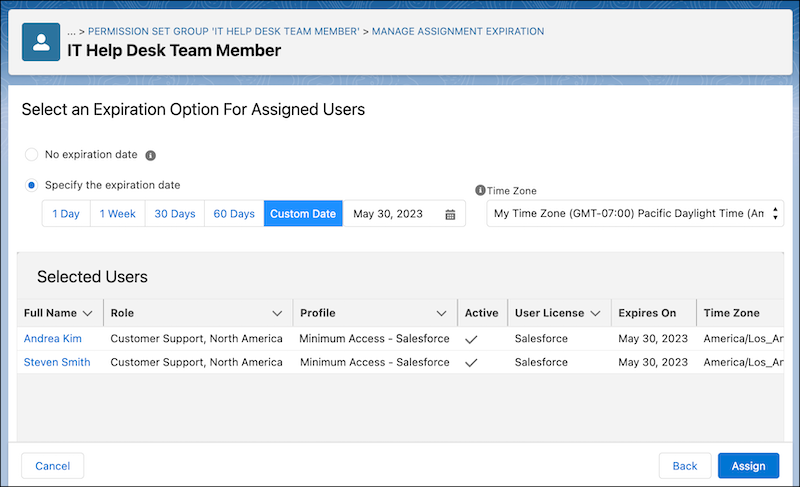Click the IT Help Desk Team Member title

point(174,50)
